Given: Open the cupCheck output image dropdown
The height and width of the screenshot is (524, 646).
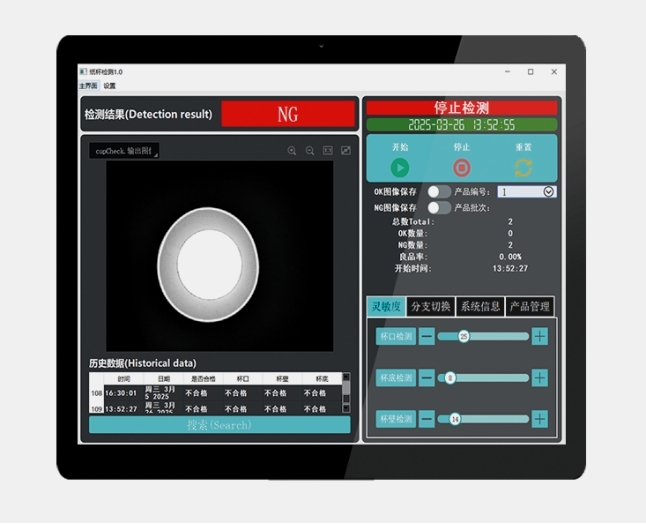Looking at the screenshot, I should point(124,151).
